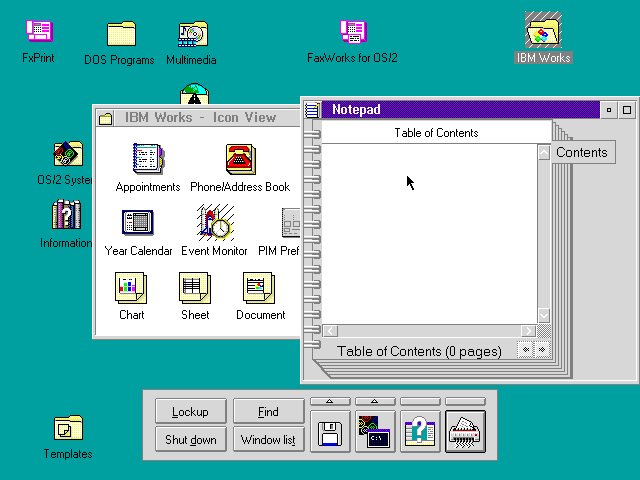The width and height of the screenshot is (640, 480).
Task: Open the drawer above the Information icon
Action: coord(420,402)
